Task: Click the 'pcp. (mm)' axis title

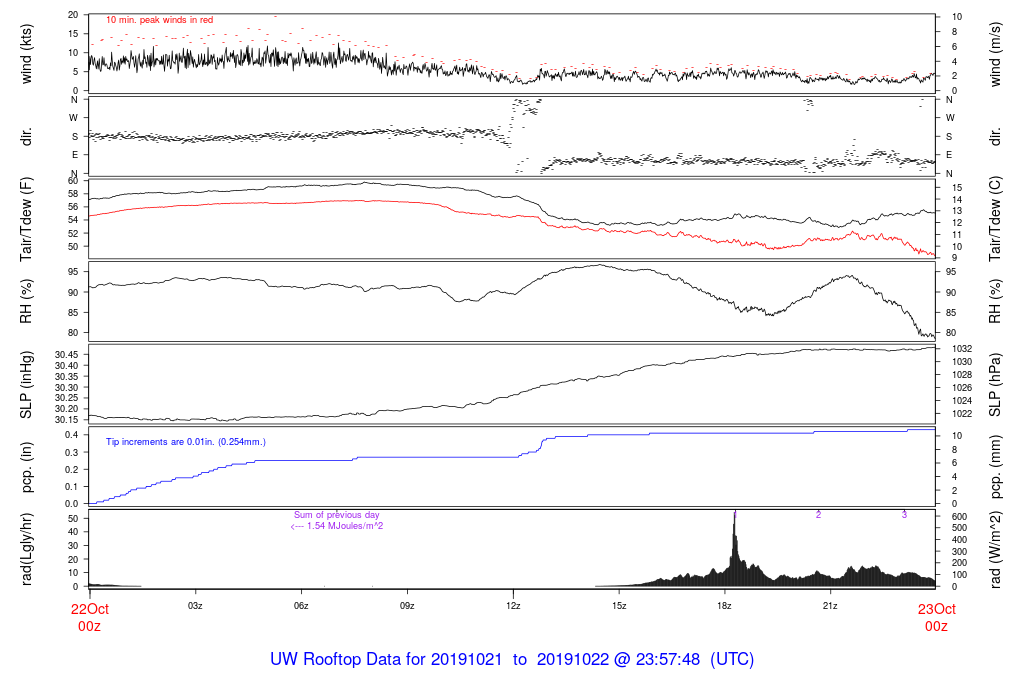Action: [x=995, y=467]
